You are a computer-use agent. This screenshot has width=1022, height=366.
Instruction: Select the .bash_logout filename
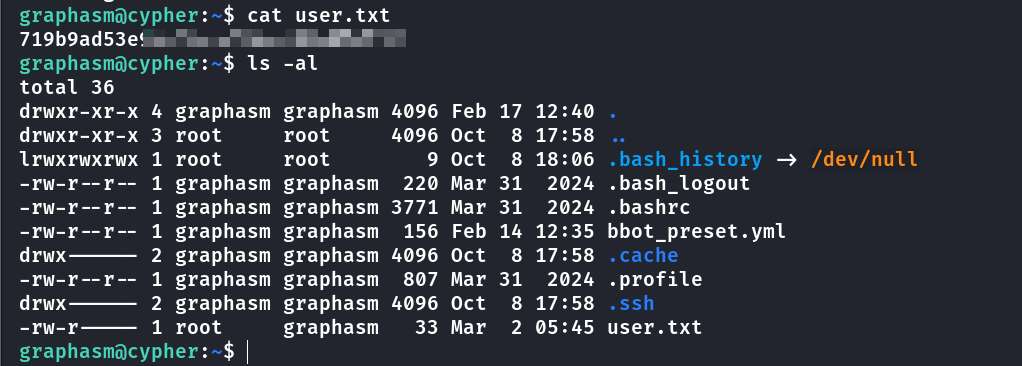679,184
